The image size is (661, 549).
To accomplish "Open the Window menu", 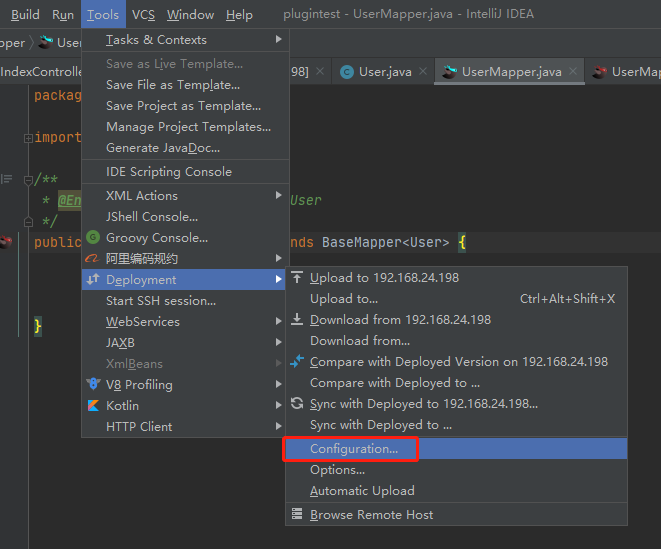I will point(190,15).
